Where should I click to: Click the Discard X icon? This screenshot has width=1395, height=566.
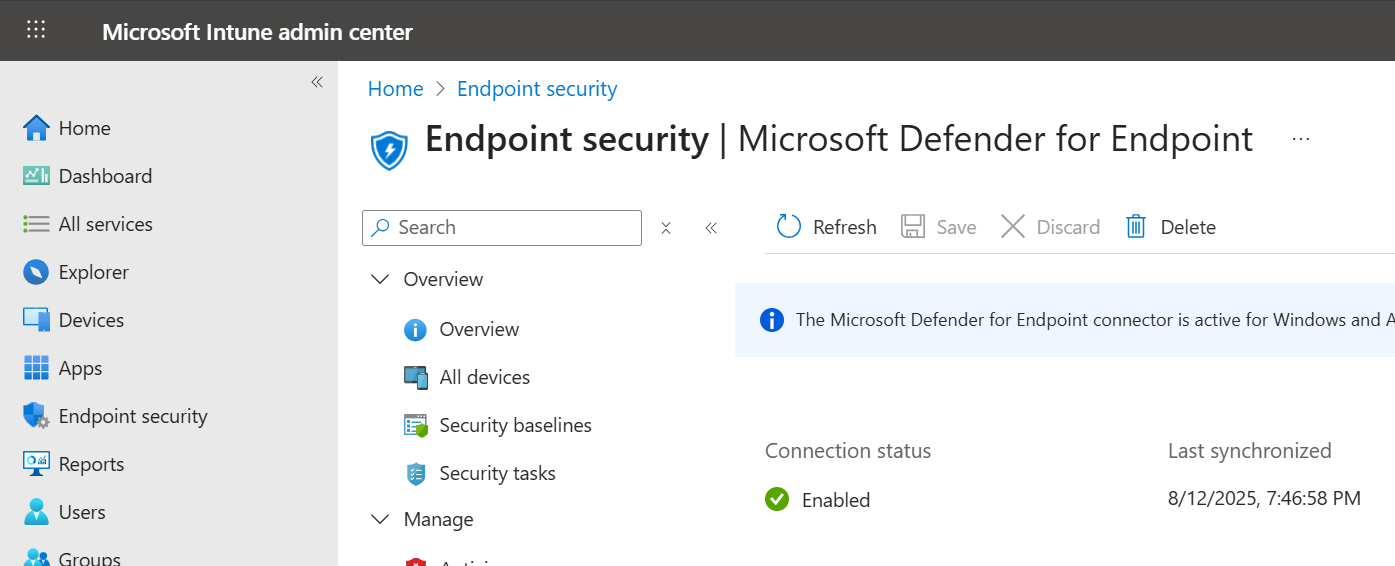(1013, 227)
